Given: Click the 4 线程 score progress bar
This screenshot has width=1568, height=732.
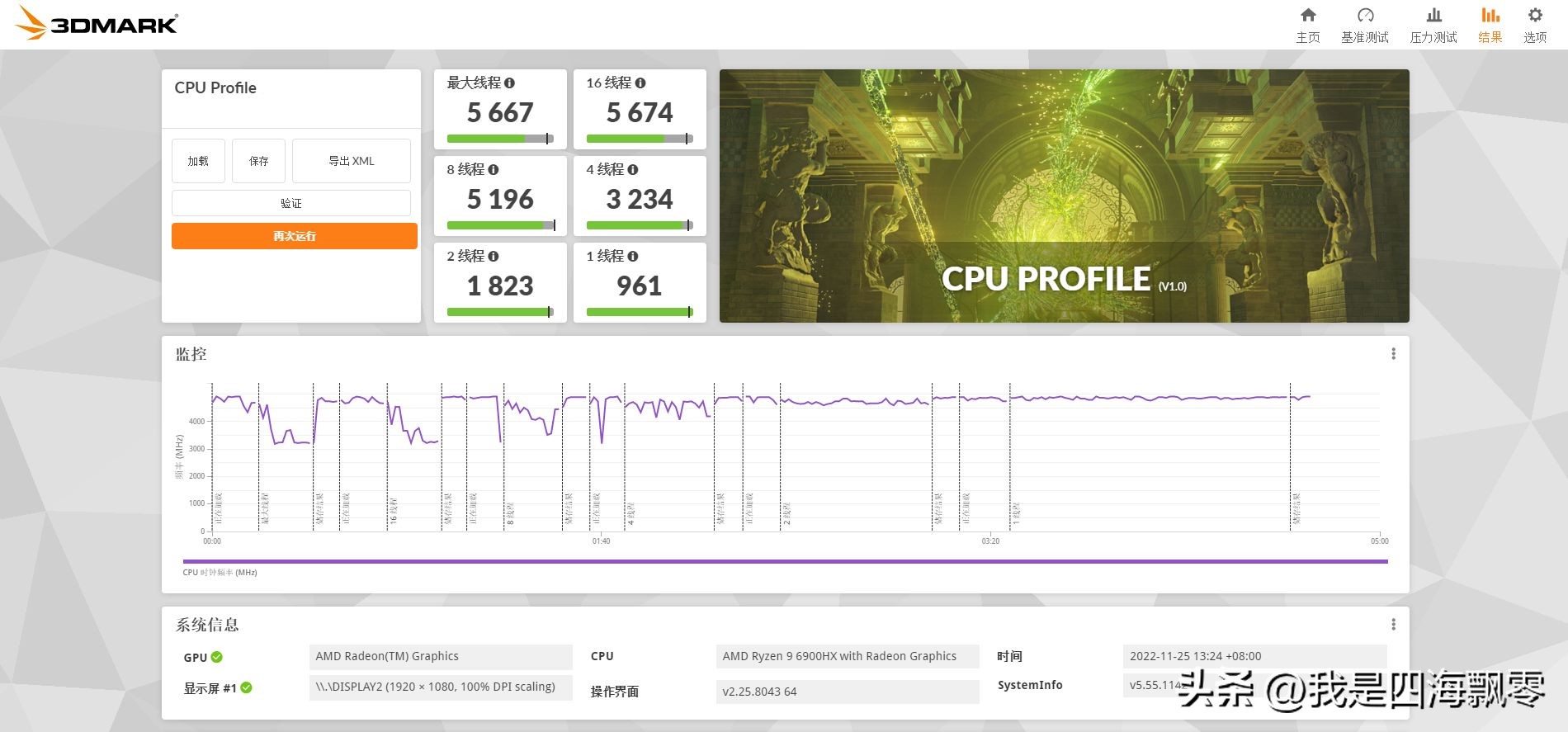Looking at the screenshot, I should [640, 225].
